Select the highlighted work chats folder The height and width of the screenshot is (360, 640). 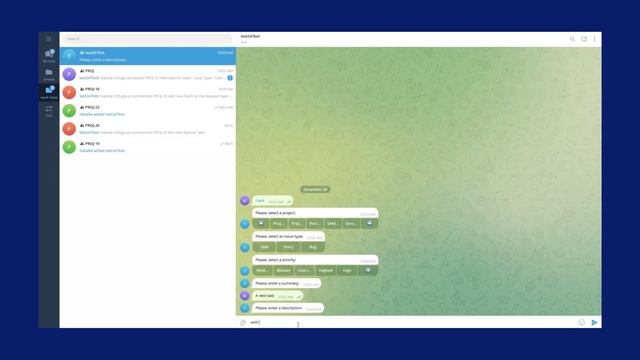pyautogui.click(x=49, y=92)
